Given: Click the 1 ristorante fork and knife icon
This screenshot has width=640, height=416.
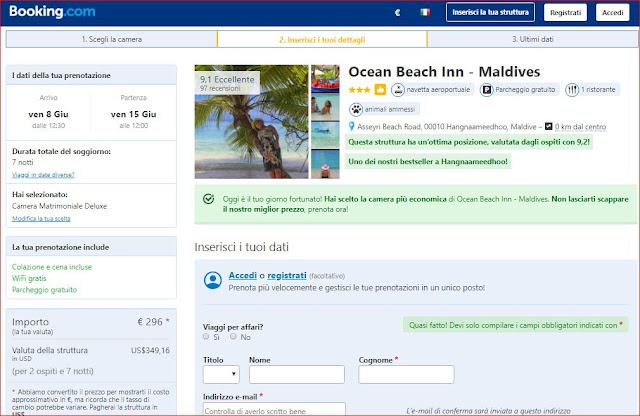Looking at the screenshot, I should 572,90.
